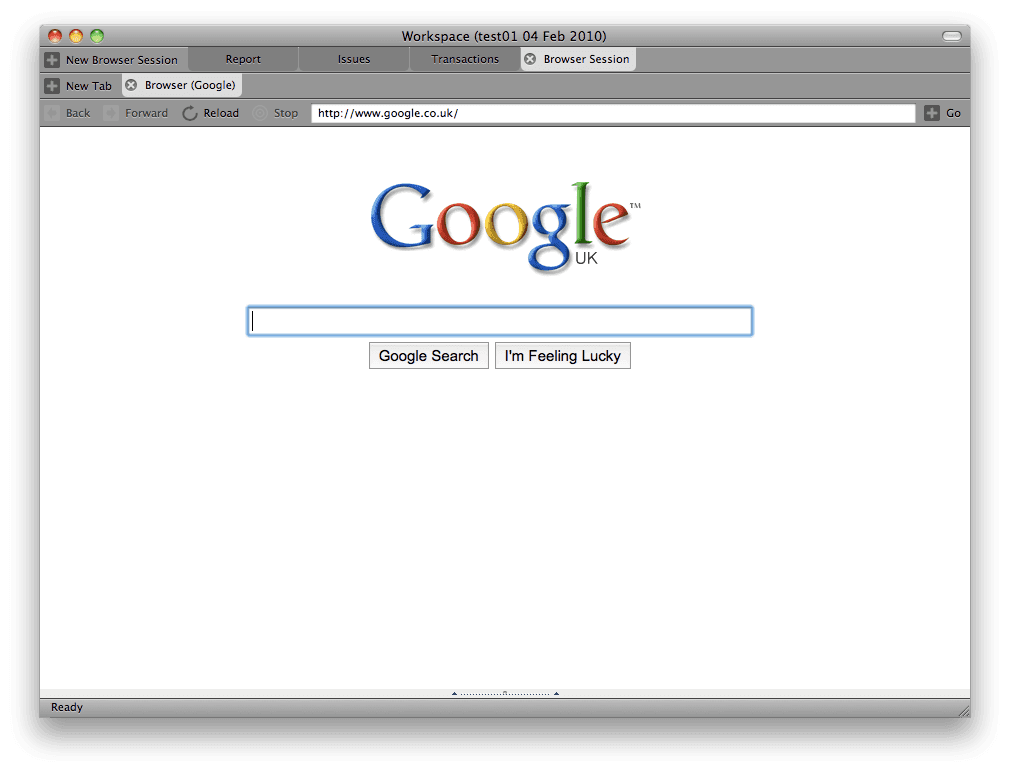The height and width of the screenshot is (772, 1010).
Task: Click the yellow minimize window button
Action: [x=76, y=36]
